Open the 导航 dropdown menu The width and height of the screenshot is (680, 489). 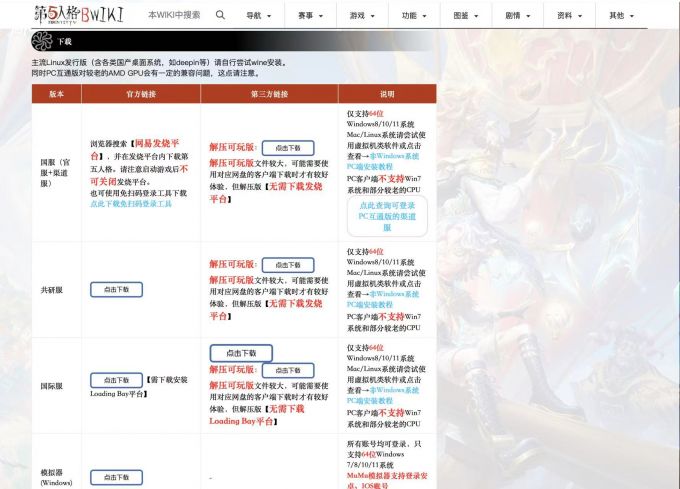258,16
